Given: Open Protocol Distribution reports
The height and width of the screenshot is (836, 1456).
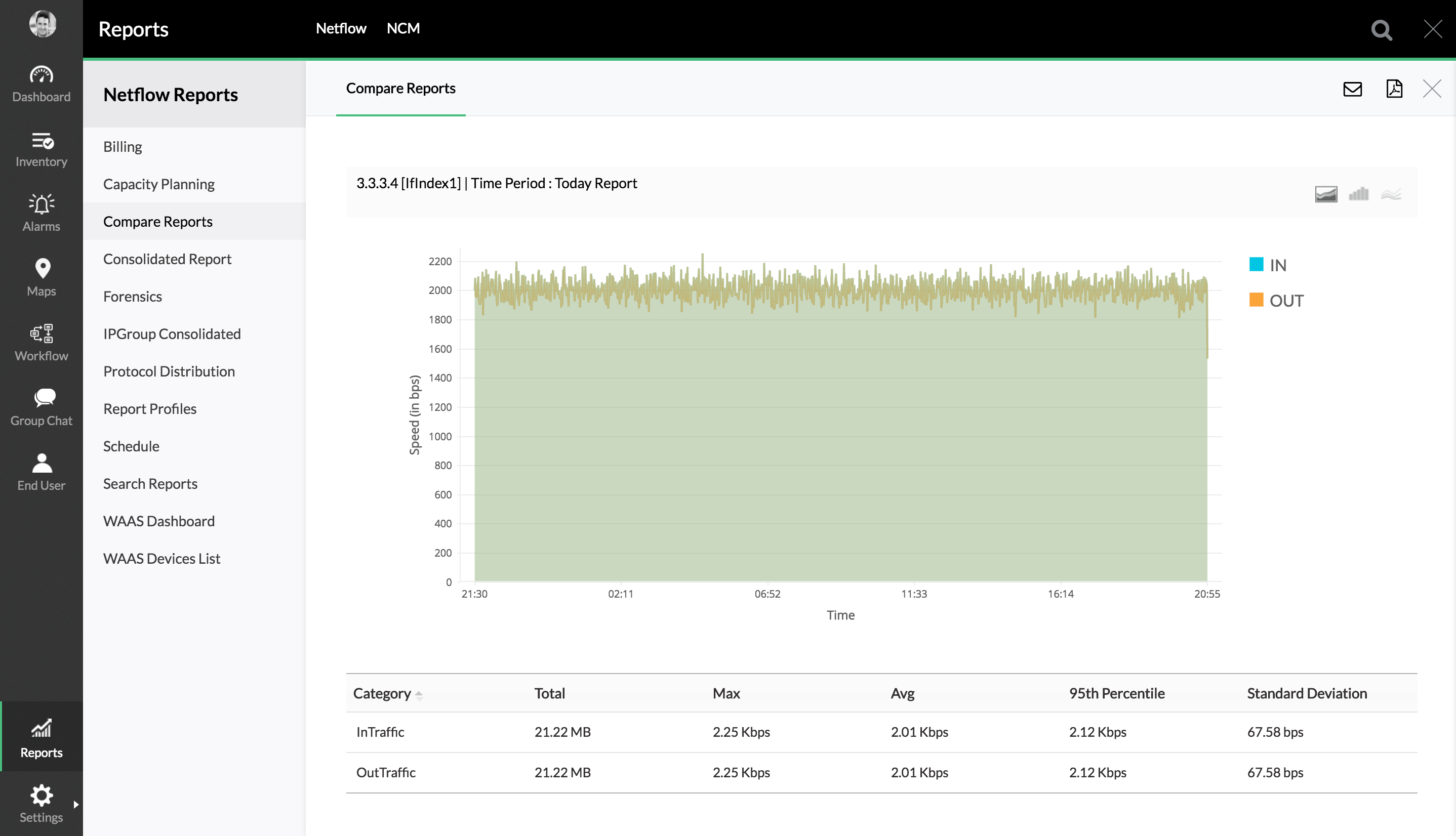Looking at the screenshot, I should pos(169,371).
